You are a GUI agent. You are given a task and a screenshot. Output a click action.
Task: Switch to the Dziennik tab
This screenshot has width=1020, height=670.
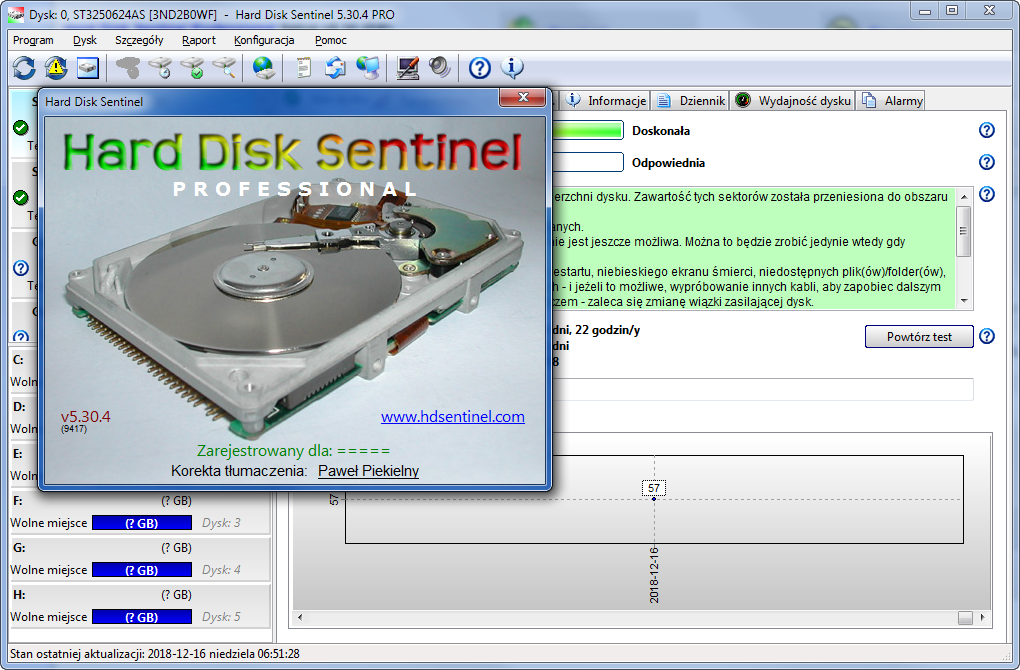[690, 100]
